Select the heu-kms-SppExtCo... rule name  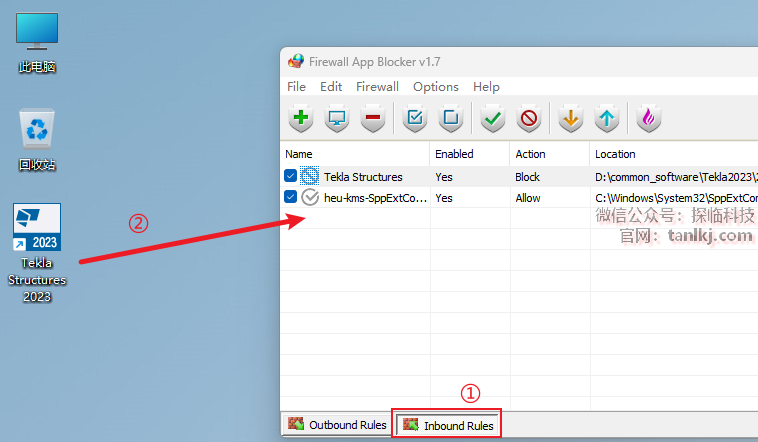[x=375, y=198]
